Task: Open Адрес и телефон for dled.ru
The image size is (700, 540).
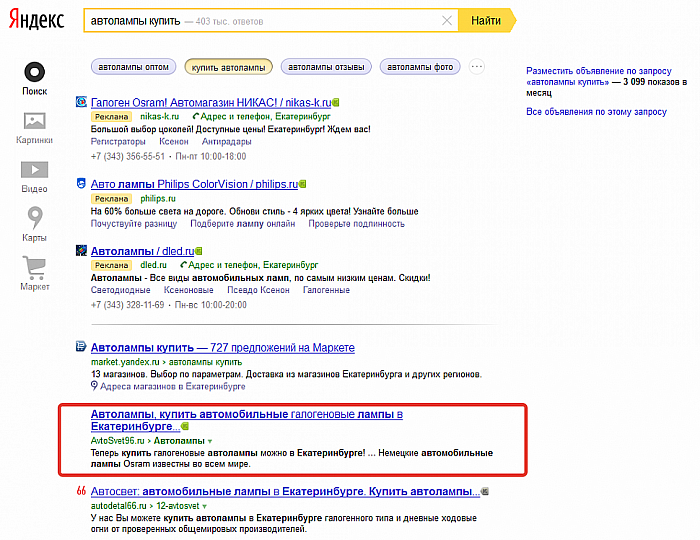Action: click(x=253, y=265)
